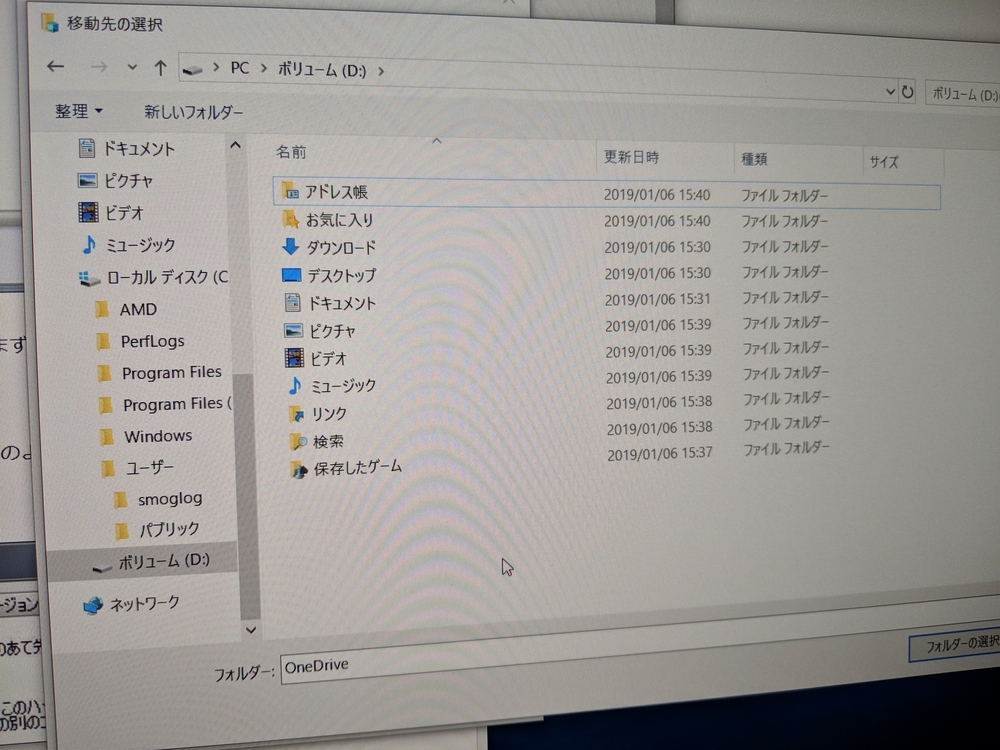The image size is (1000, 750).
Task: Click the 2019/01/06 15:31 date cell
Action: [658, 299]
